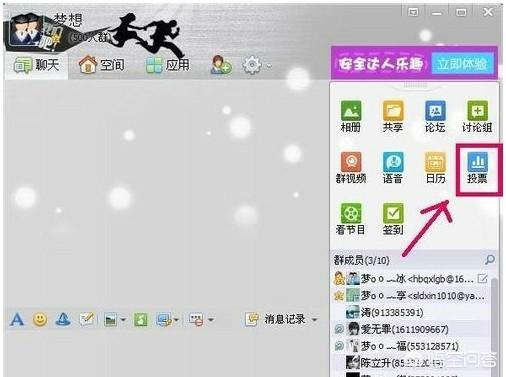Click the font style A icon

point(17,319)
